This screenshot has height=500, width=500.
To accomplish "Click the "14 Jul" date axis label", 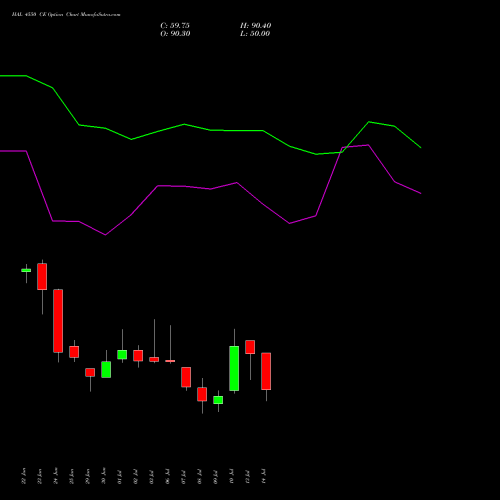I will coord(264,476).
